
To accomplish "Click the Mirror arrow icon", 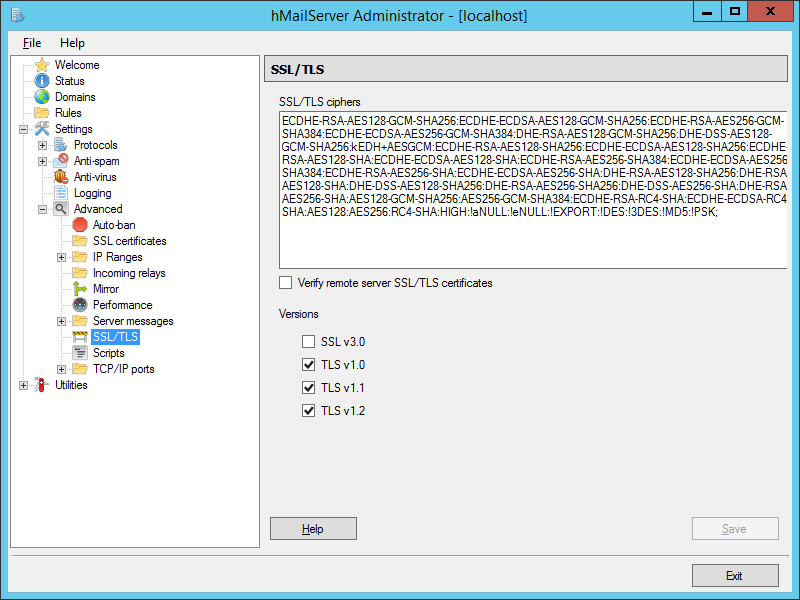I will [80, 289].
